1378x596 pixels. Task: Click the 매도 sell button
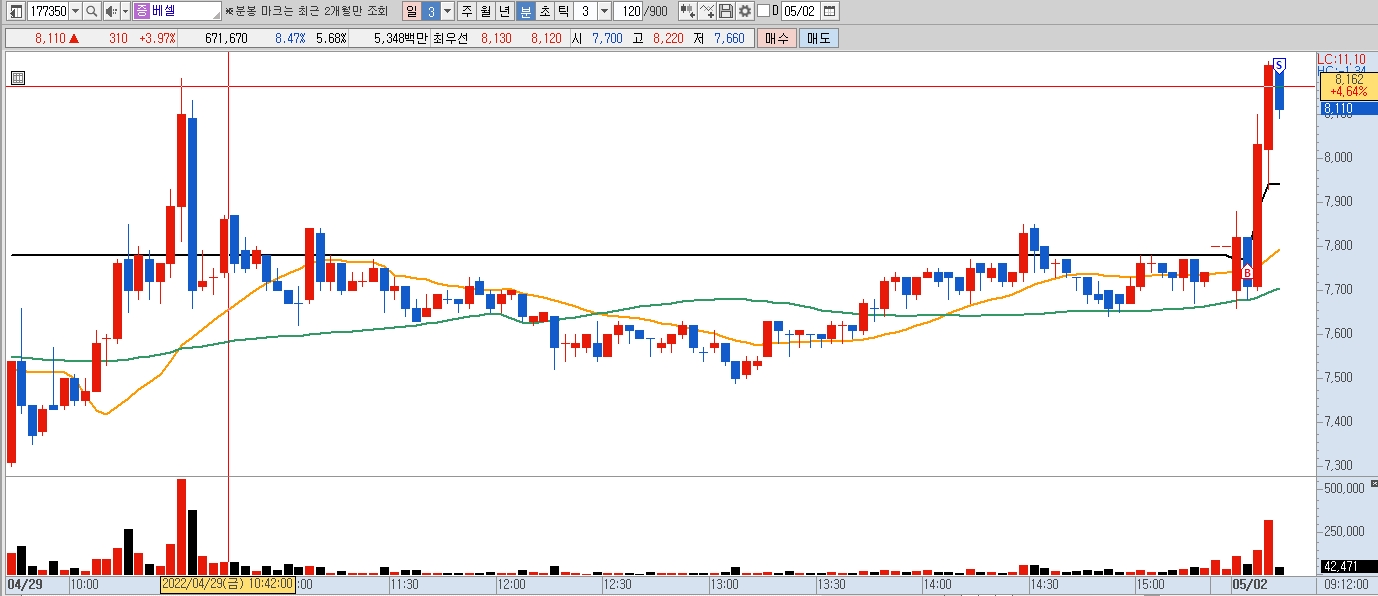[x=819, y=38]
